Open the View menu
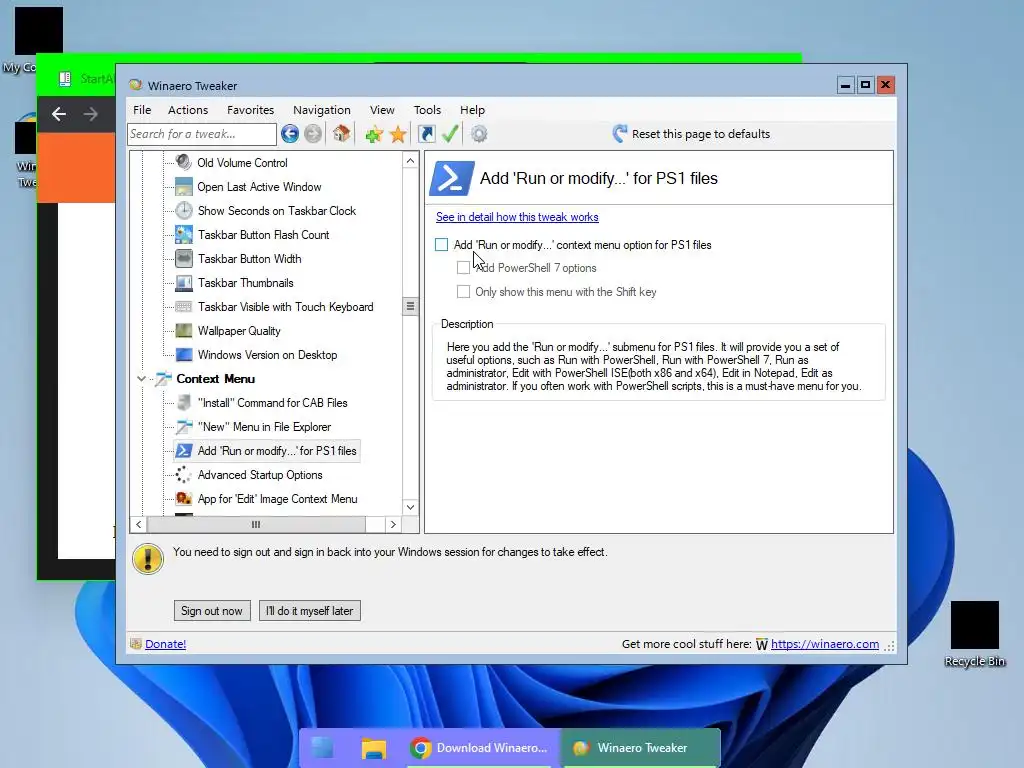The height and width of the screenshot is (768, 1024). [382, 110]
